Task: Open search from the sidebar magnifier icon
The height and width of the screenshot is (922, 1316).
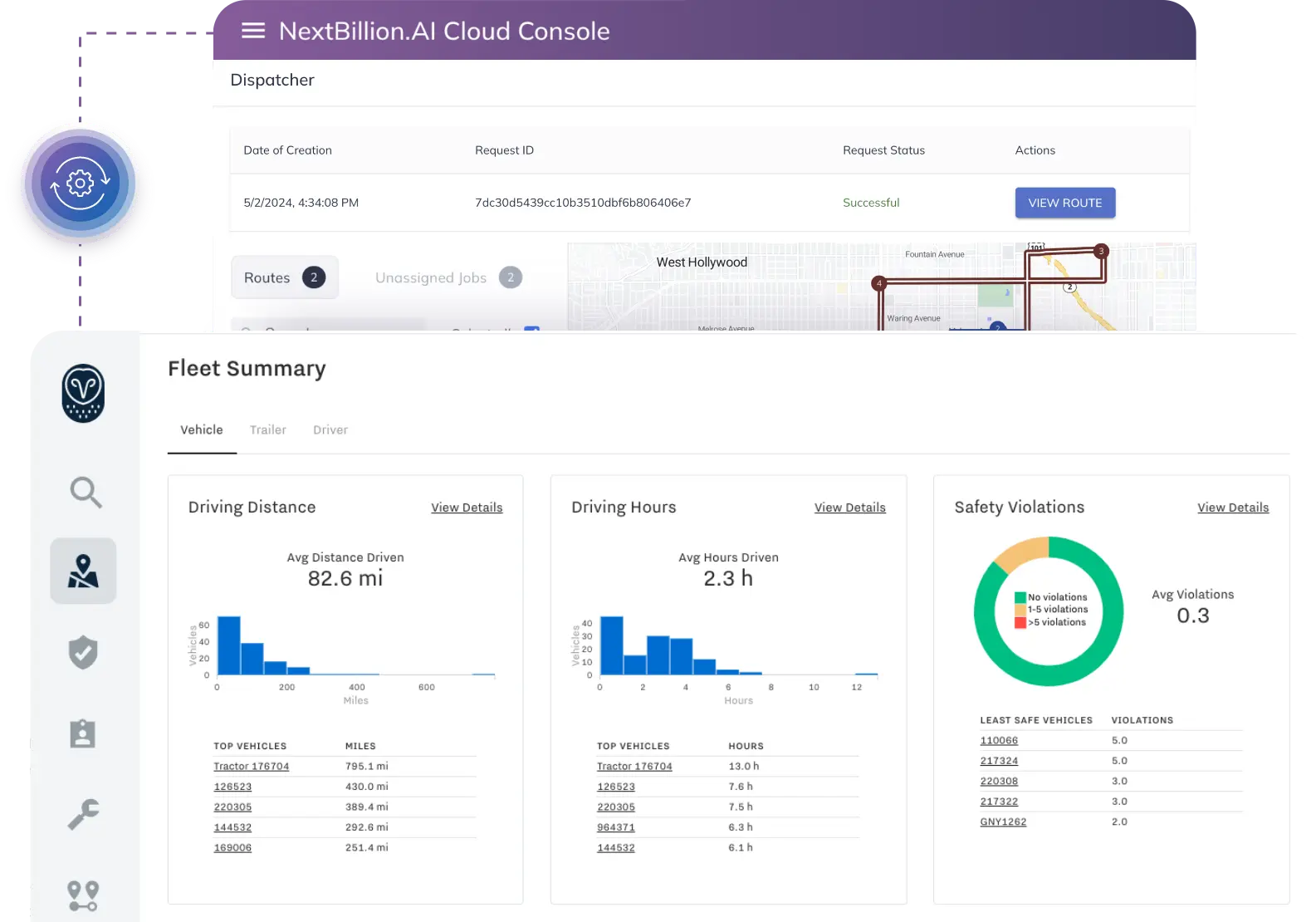Action: pos(86,492)
